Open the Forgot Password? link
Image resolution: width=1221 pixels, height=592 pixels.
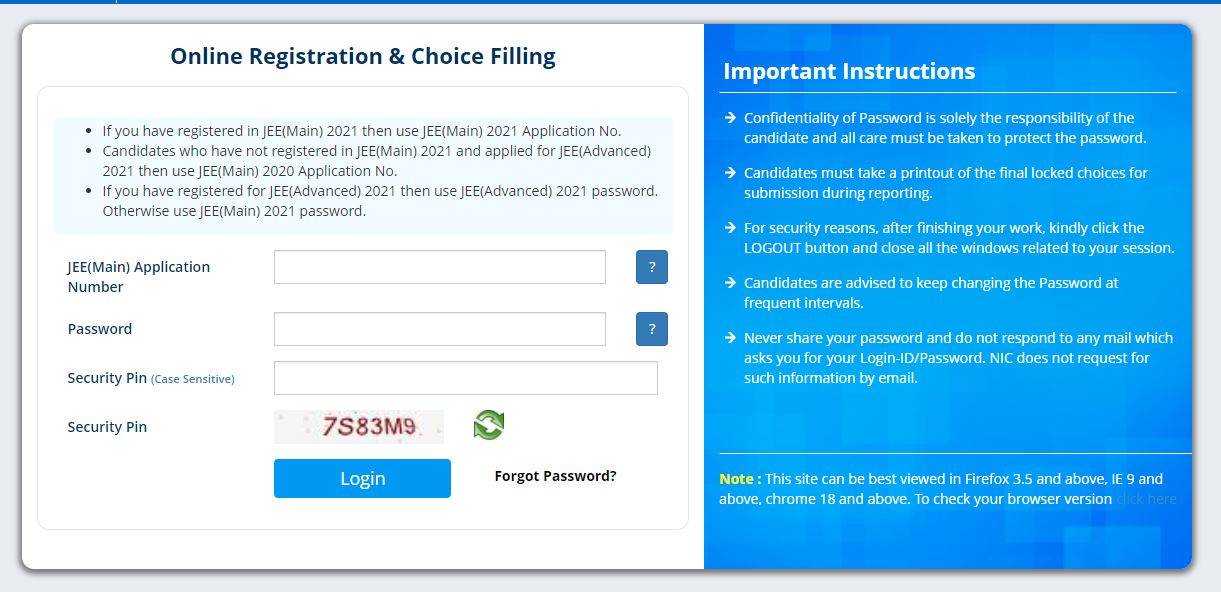tap(555, 476)
